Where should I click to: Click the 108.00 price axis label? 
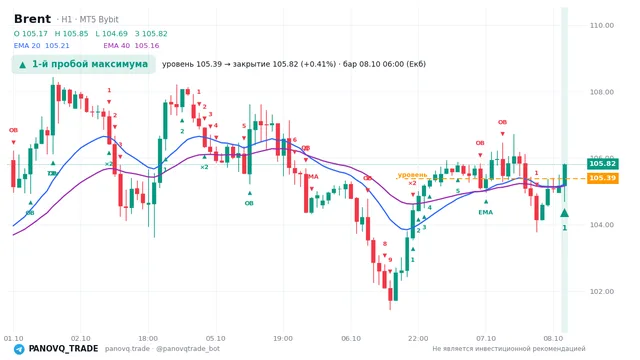(x=602, y=92)
